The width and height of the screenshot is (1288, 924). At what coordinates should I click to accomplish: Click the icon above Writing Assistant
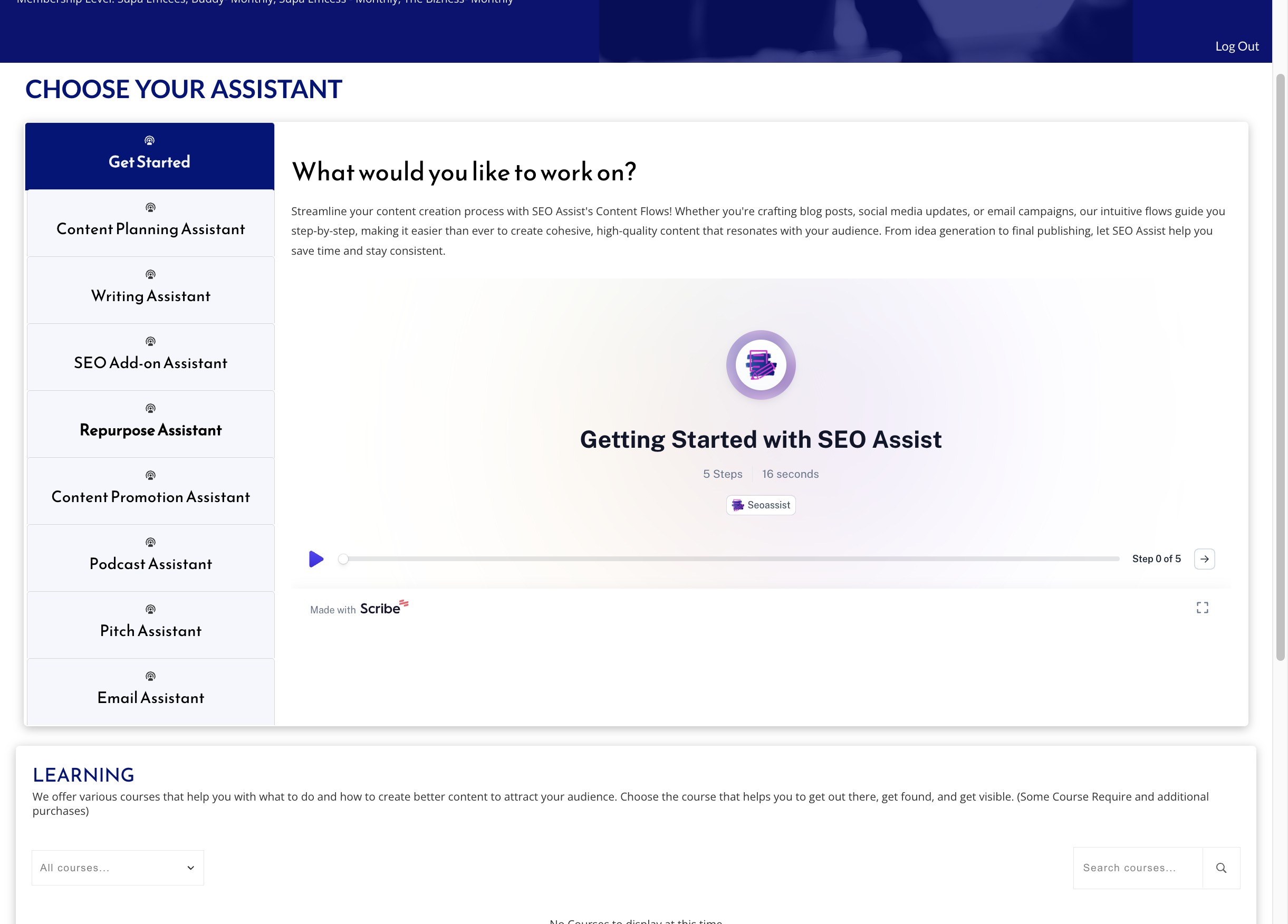tap(150, 274)
